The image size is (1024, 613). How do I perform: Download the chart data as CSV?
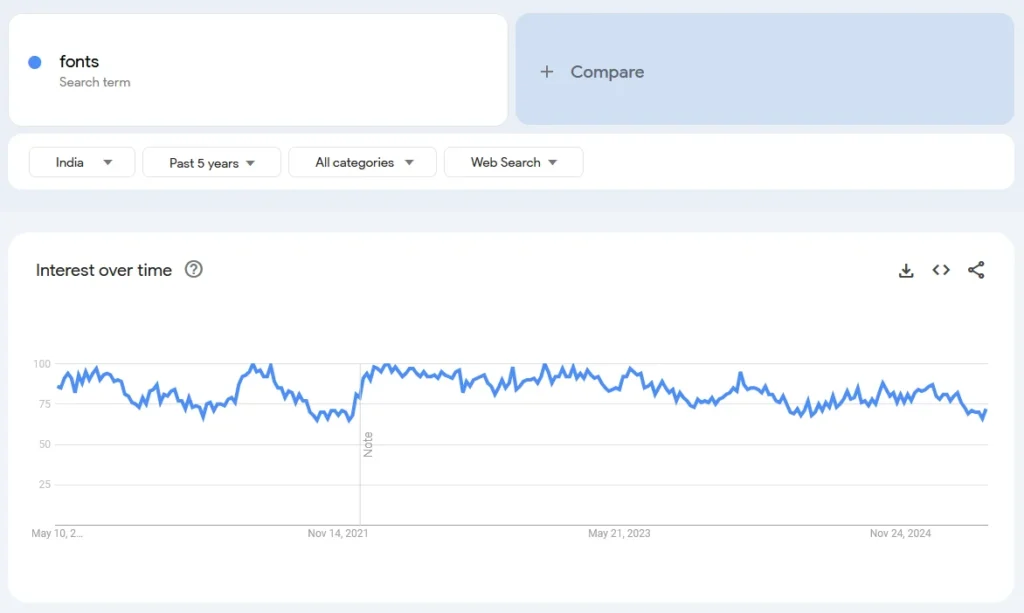click(x=905, y=270)
